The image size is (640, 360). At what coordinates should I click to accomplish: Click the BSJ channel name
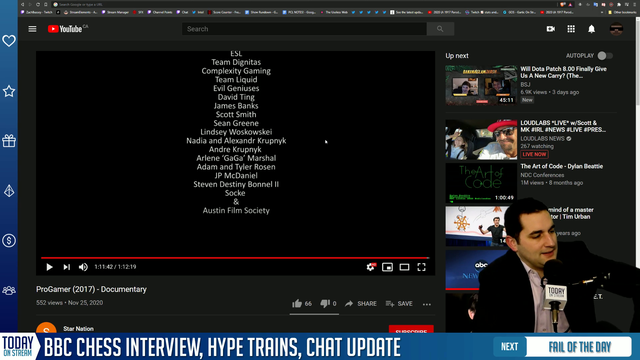[x=525, y=85]
